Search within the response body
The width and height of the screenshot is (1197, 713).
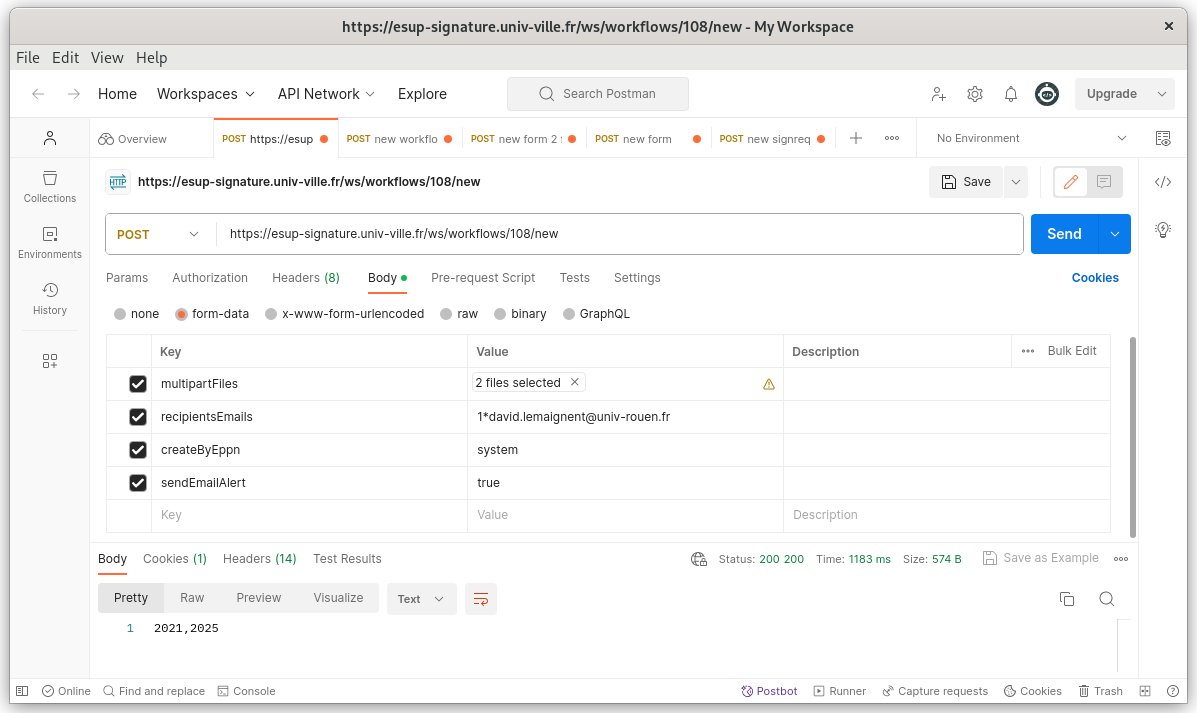[1106, 599]
